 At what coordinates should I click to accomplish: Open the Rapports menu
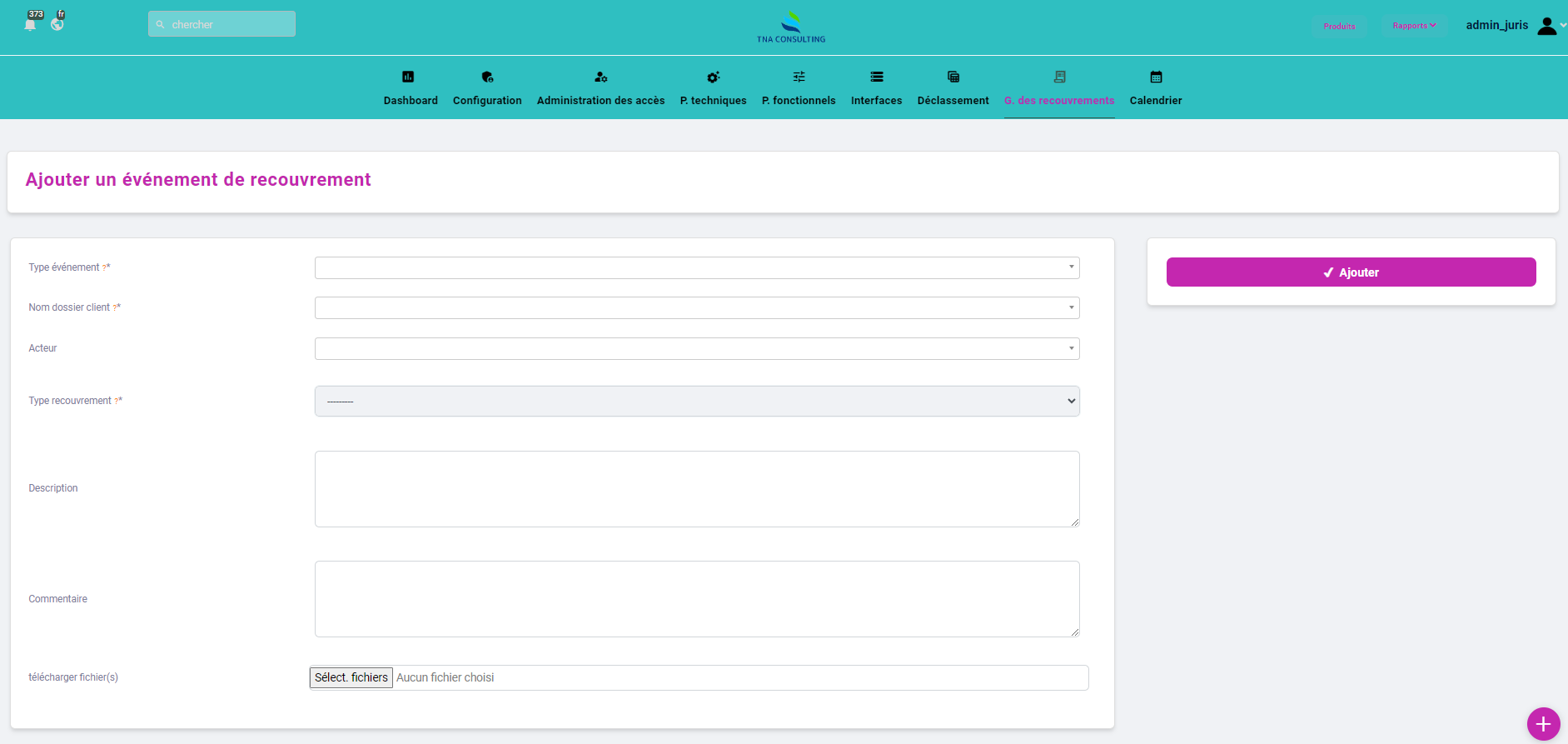tap(1413, 26)
